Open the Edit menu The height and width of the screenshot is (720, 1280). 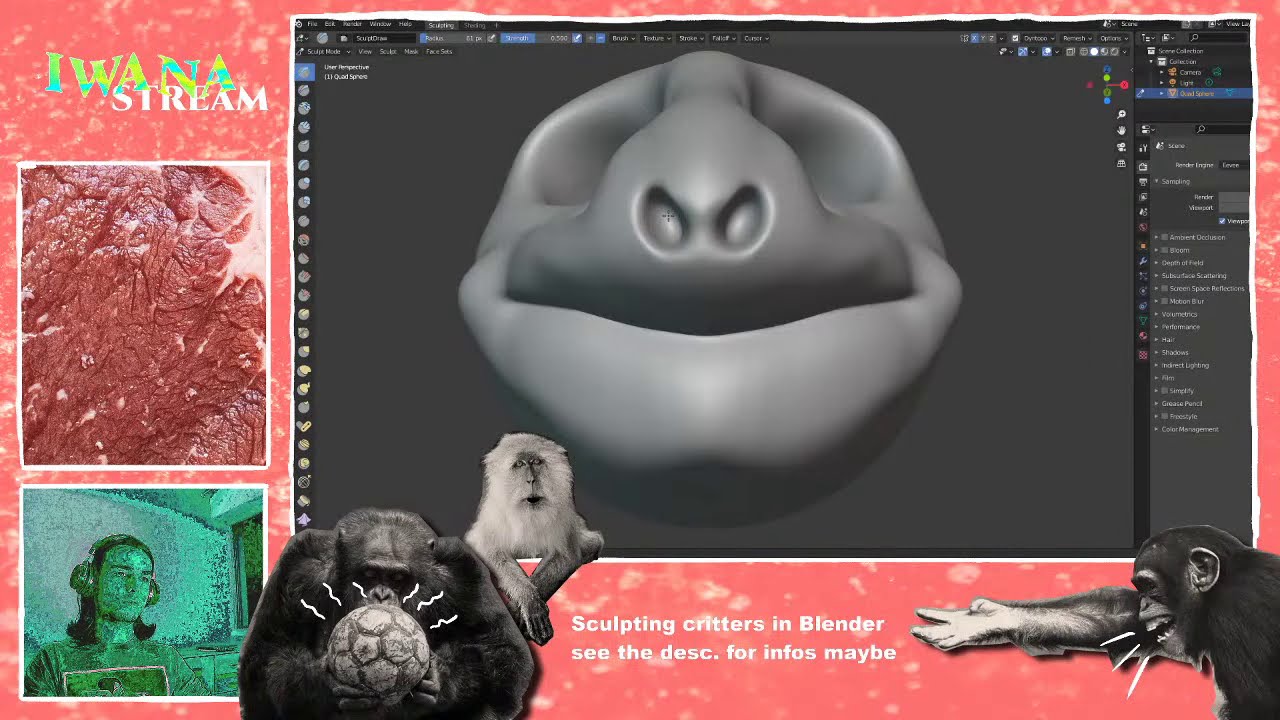coord(330,24)
